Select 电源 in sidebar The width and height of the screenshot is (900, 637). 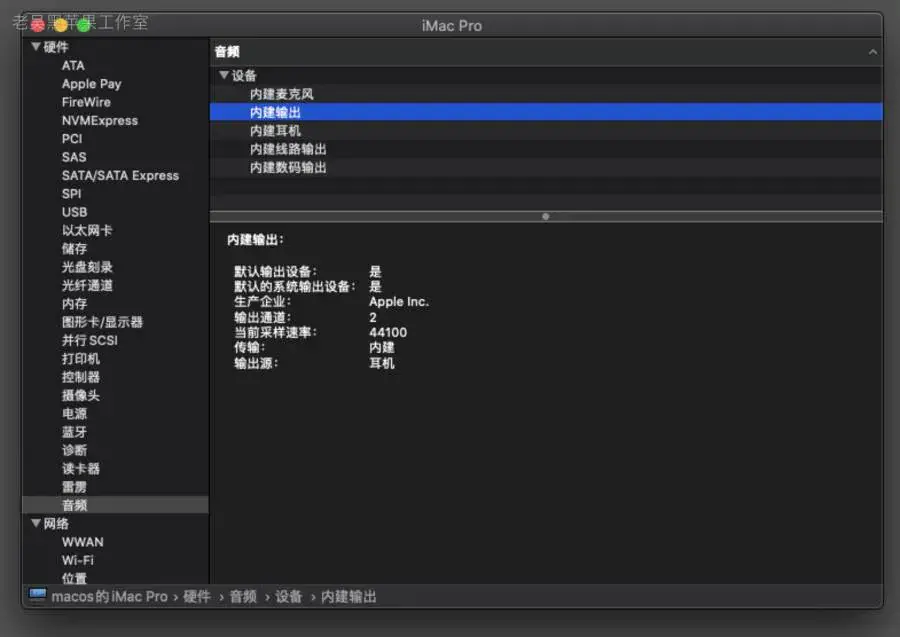coord(74,414)
